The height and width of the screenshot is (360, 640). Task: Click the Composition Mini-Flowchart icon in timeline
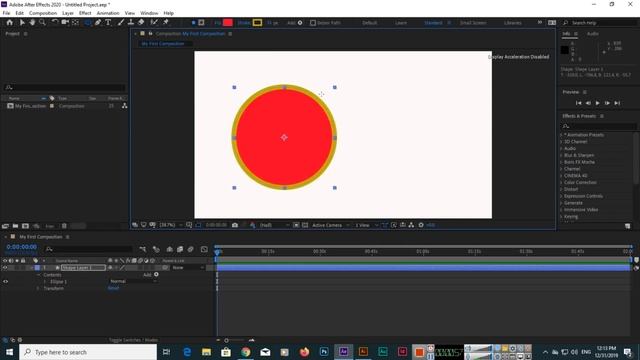142,249
